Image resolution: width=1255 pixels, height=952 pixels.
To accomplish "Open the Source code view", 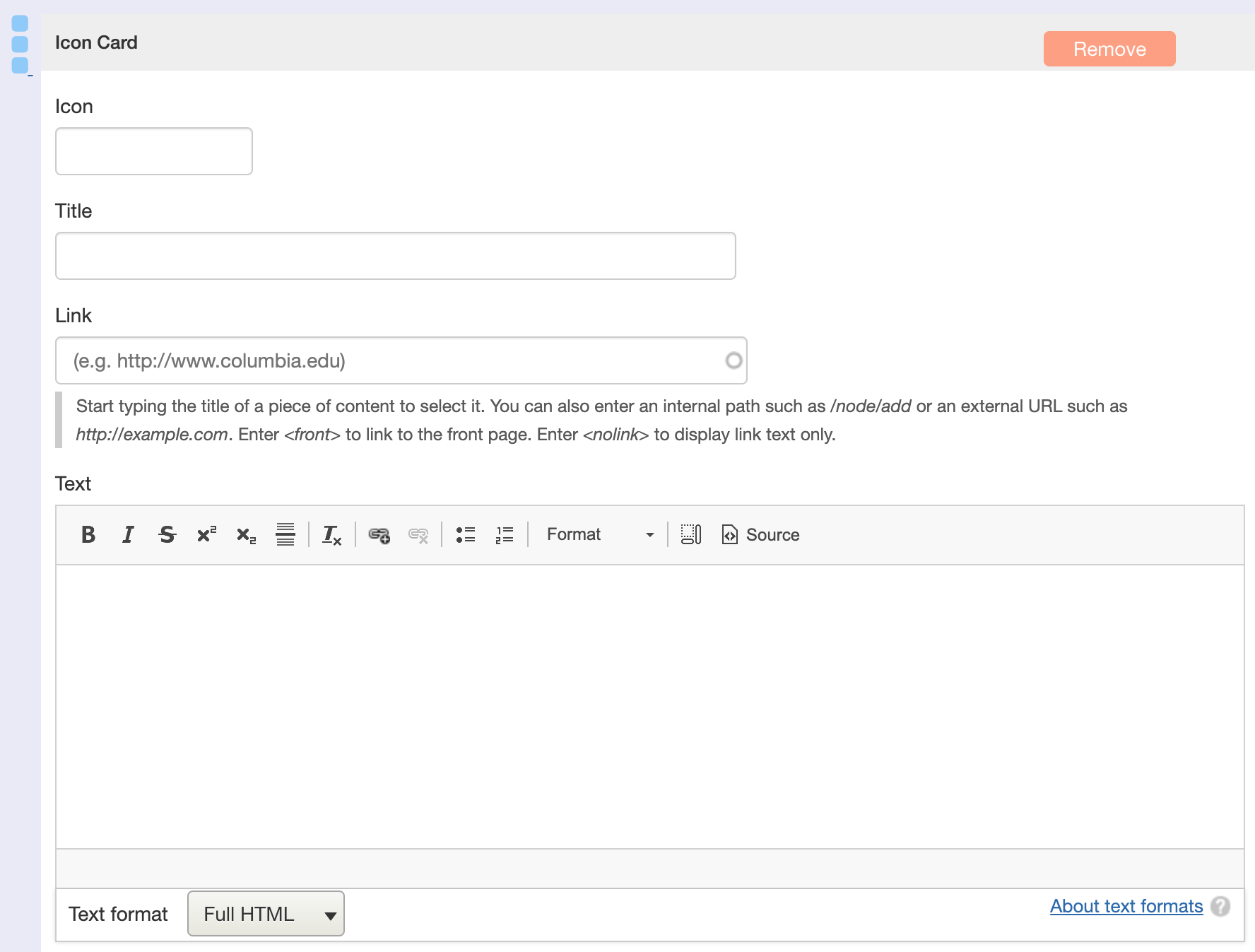I will pos(760,535).
